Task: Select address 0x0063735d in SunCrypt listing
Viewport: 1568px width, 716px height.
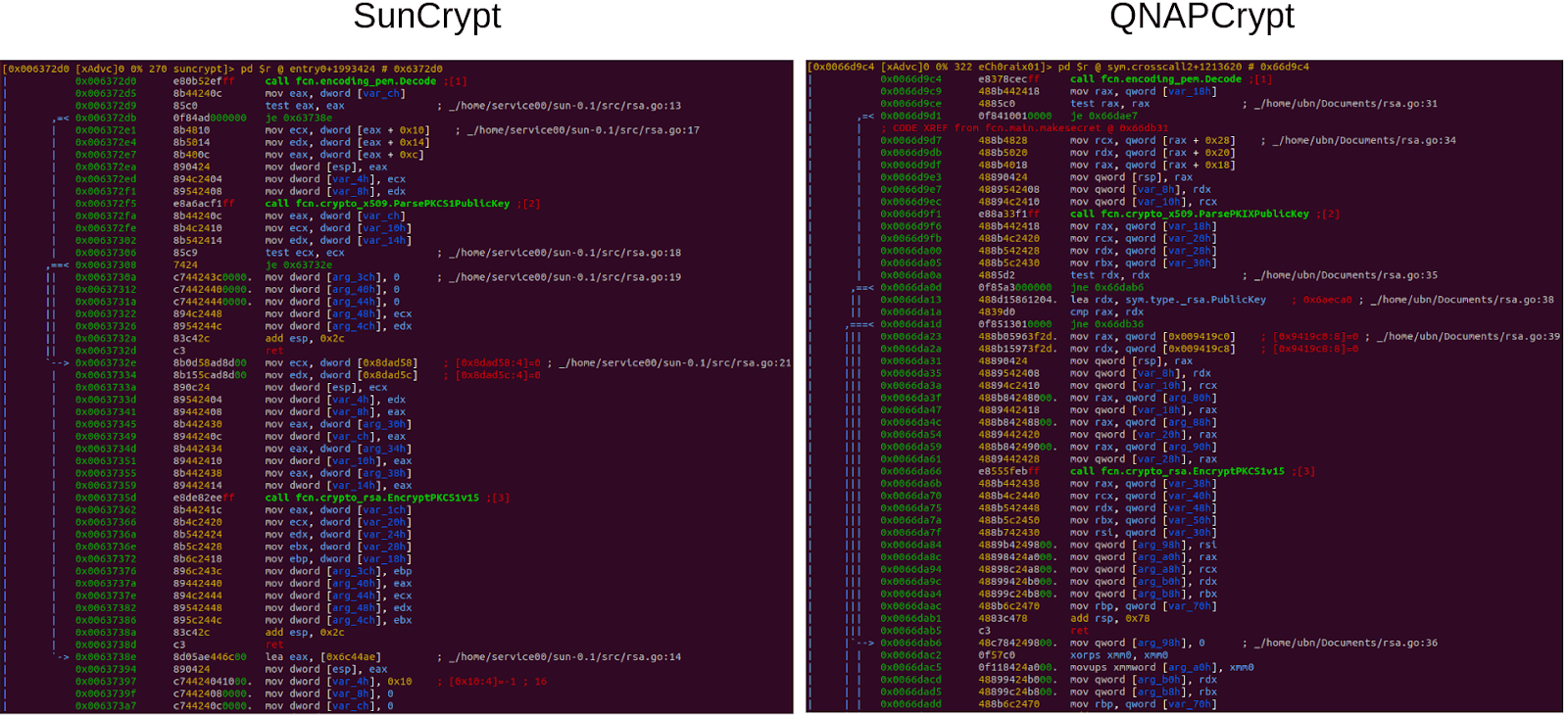Action: pyautogui.click(x=106, y=498)
